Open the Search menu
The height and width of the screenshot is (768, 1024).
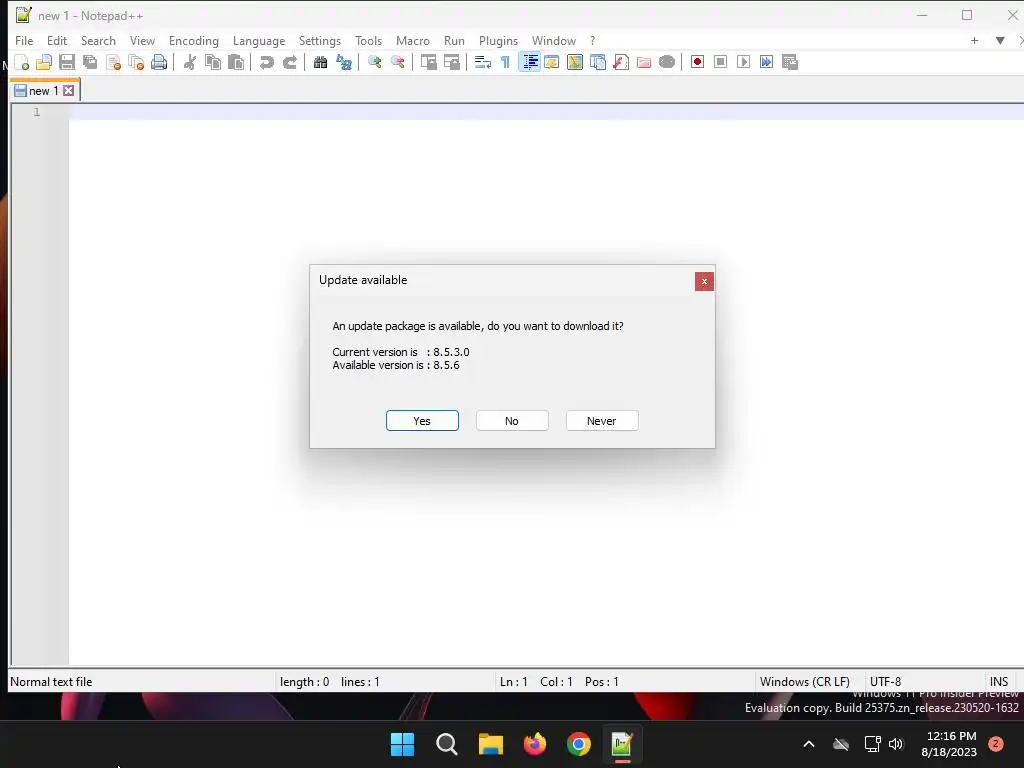coord(98,40)
